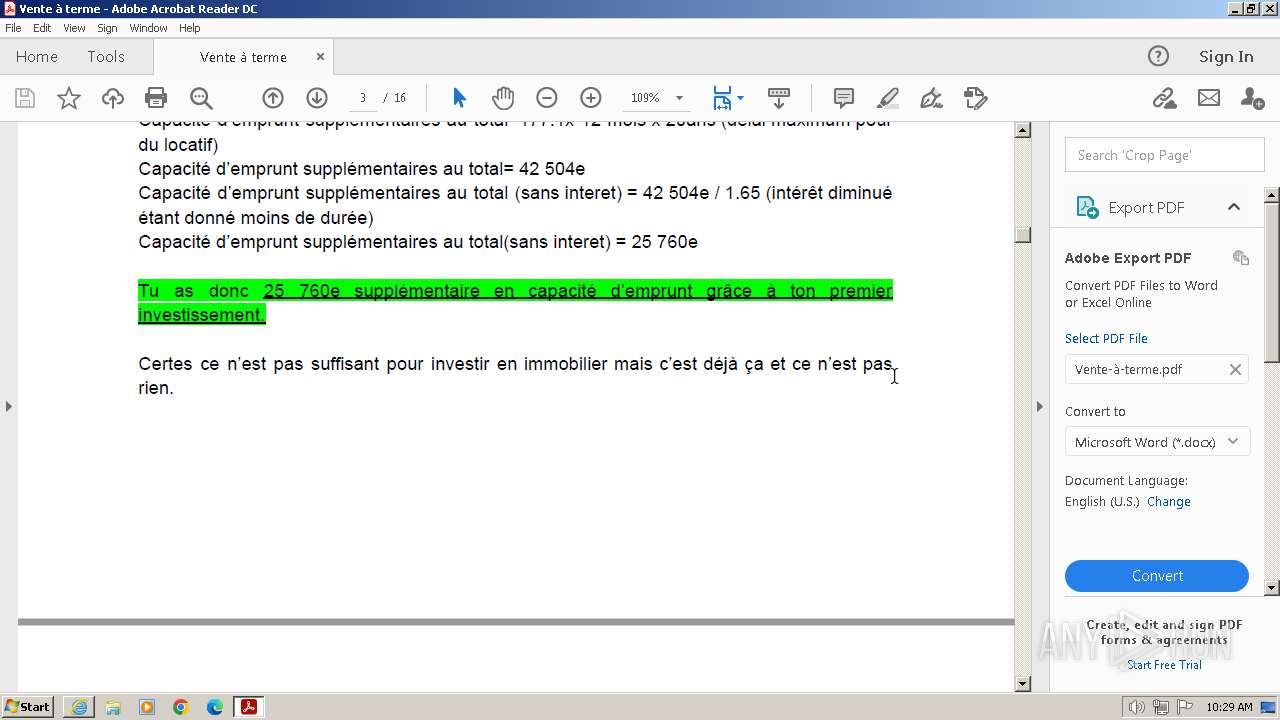Select the Highlight text pen tool
The width and height of the screenshot is (1280, 720).
pyautogui.click(x=888, y=98)
